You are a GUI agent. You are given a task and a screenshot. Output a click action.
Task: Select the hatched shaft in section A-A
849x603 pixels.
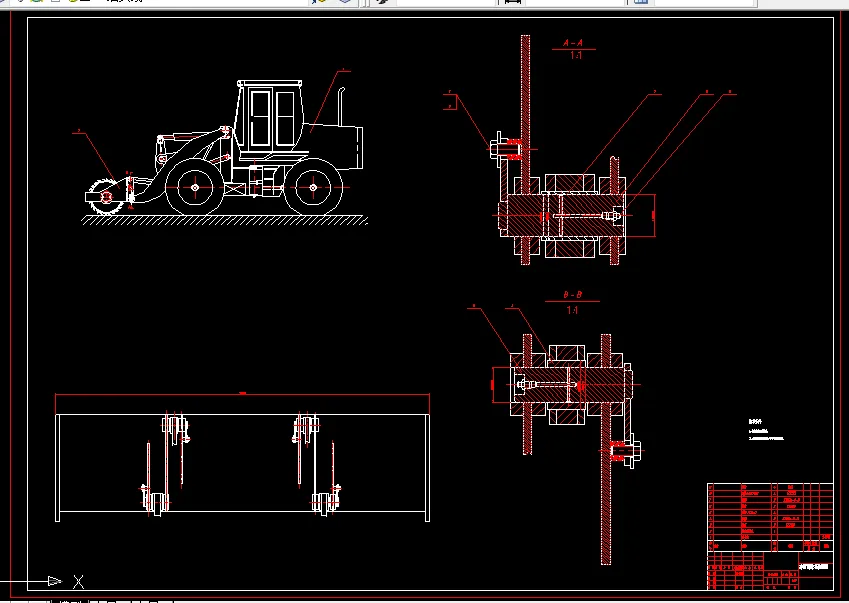tap(566, 215)
